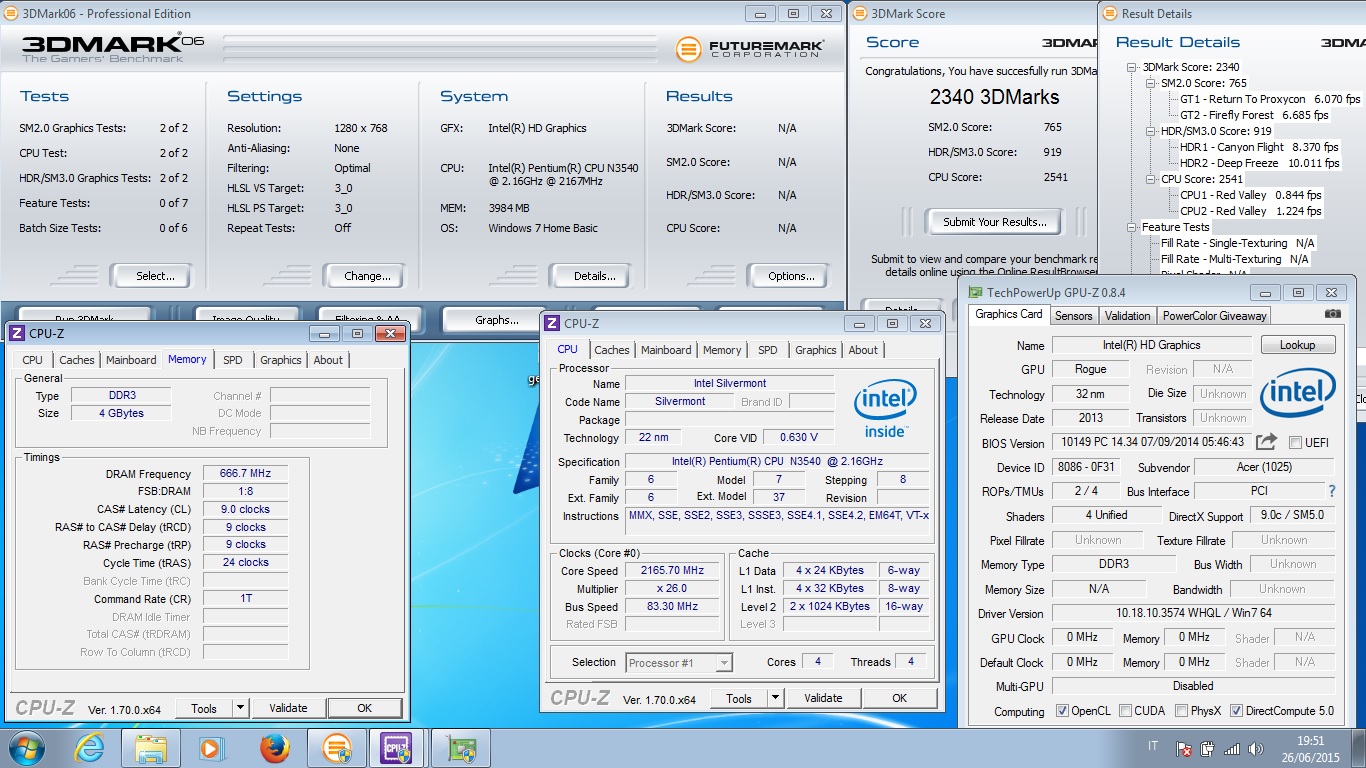
Task: Select GT1 - Return To Proxycon result row
Action: click(1270, 99)
